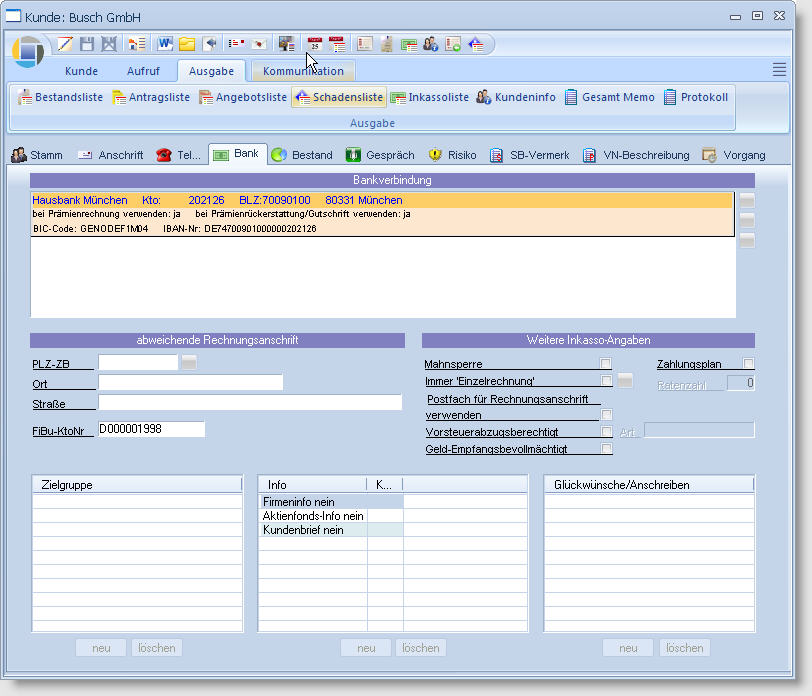812x696 pixels.
Task: Click the application orb menu button
Action: coord(29,51)
